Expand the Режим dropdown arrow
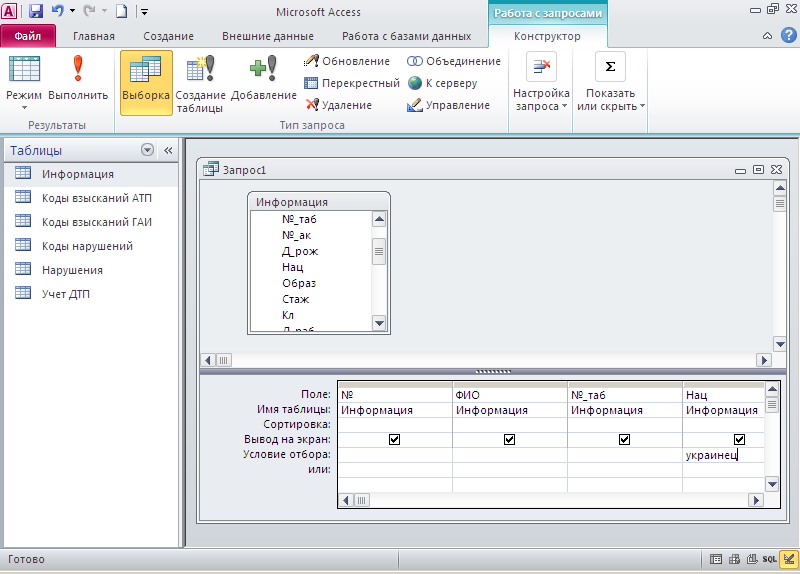 tap(24, 108)
